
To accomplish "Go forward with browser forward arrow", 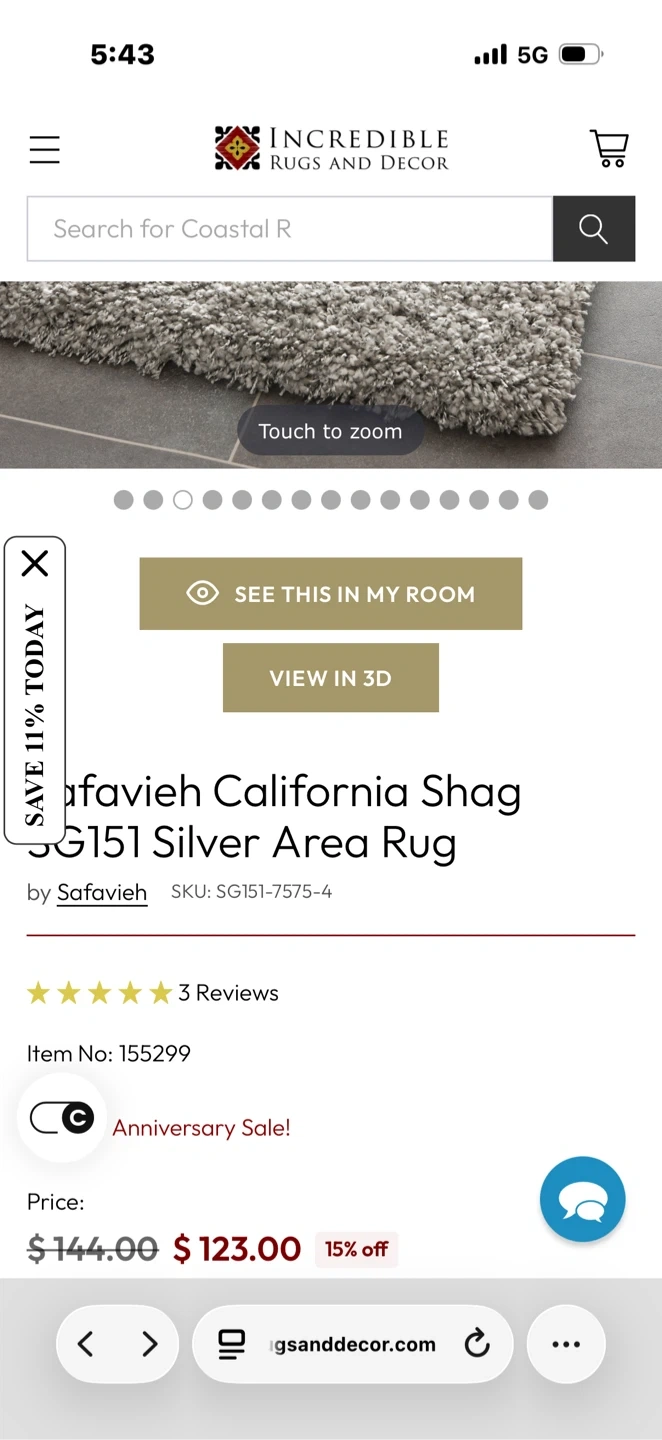I will [x=150, y=1344].
